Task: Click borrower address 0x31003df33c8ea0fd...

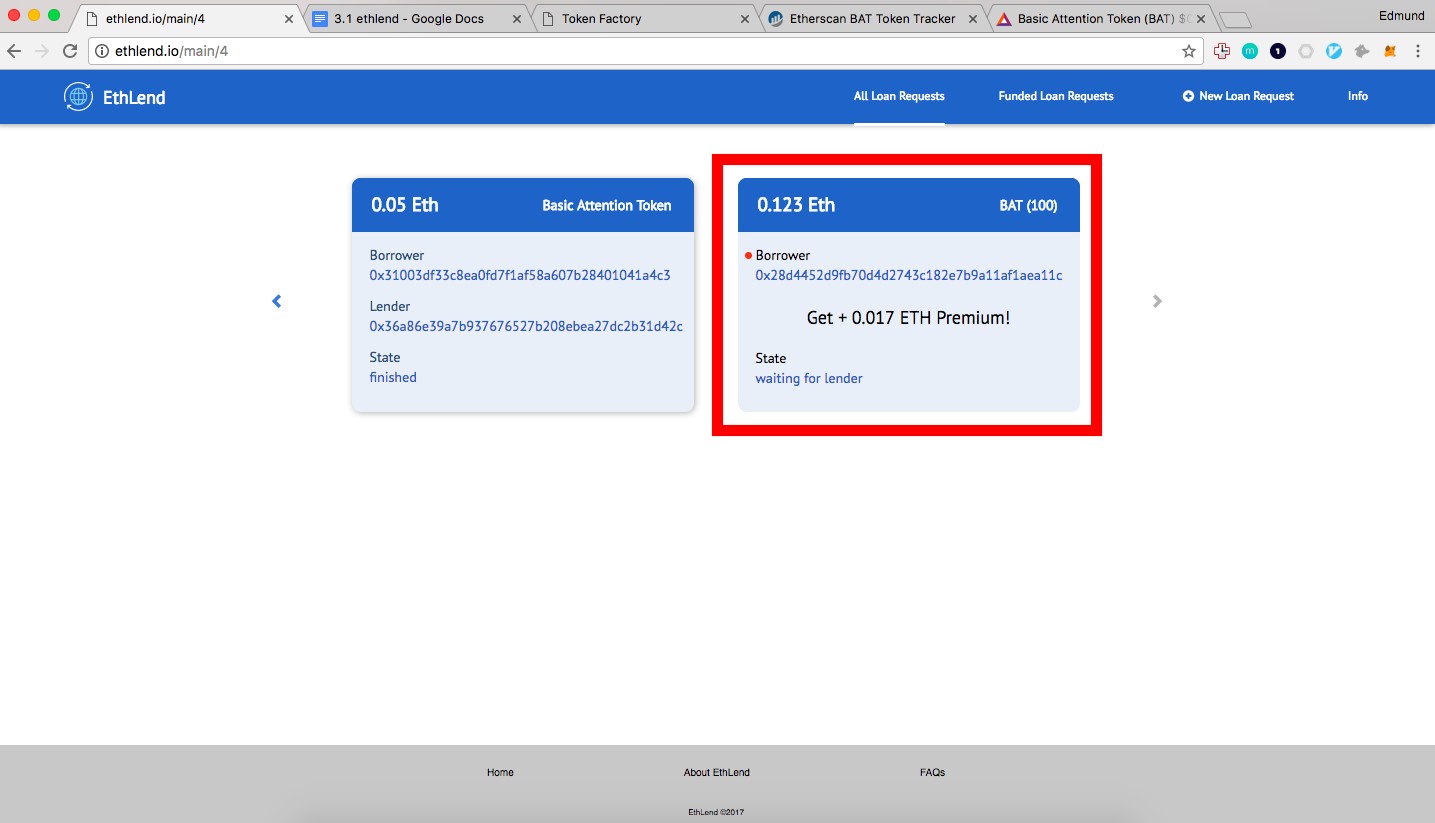Action: point(520,275)
